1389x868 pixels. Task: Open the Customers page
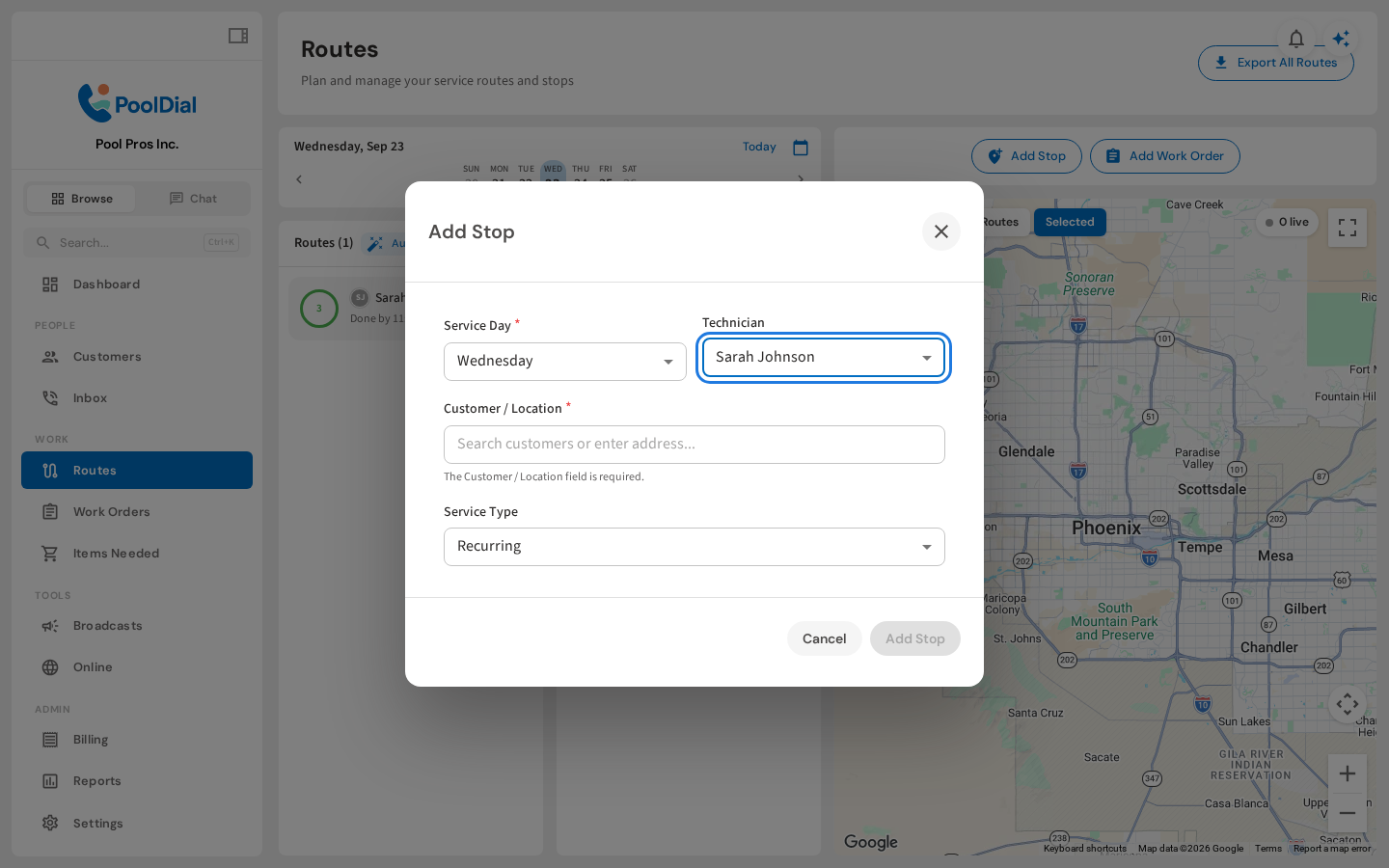pyautogui.click(x=137, y=357)
